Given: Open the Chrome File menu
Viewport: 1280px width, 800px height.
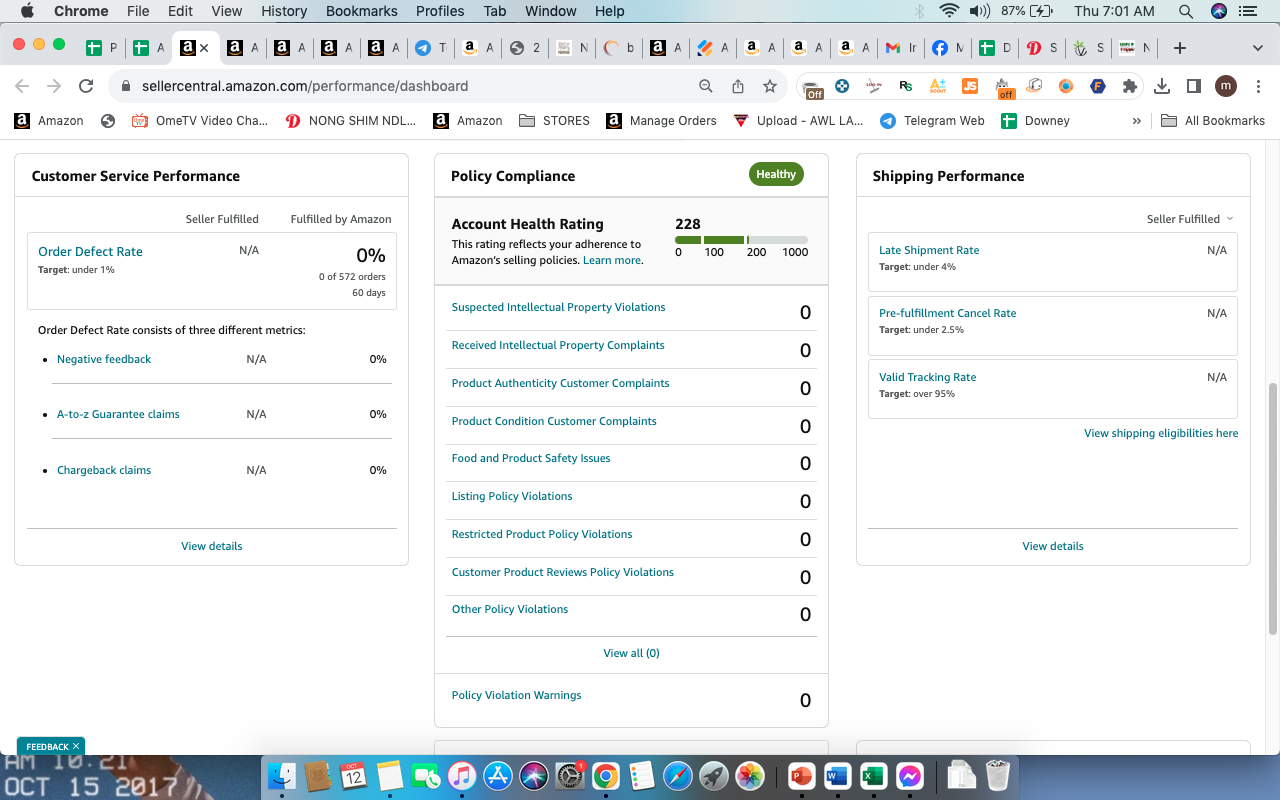Looking at the screenshot, I should tap(138, 11).
